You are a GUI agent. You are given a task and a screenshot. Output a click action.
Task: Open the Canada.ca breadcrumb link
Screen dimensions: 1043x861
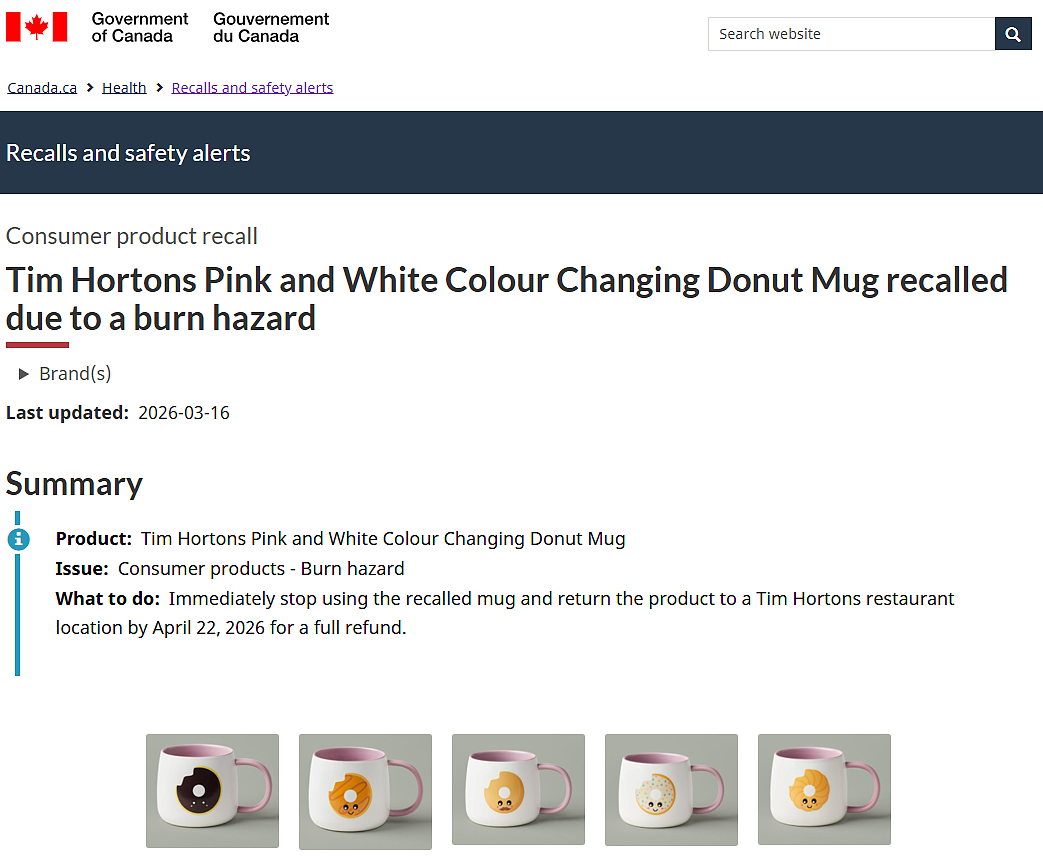pos(42,88)
